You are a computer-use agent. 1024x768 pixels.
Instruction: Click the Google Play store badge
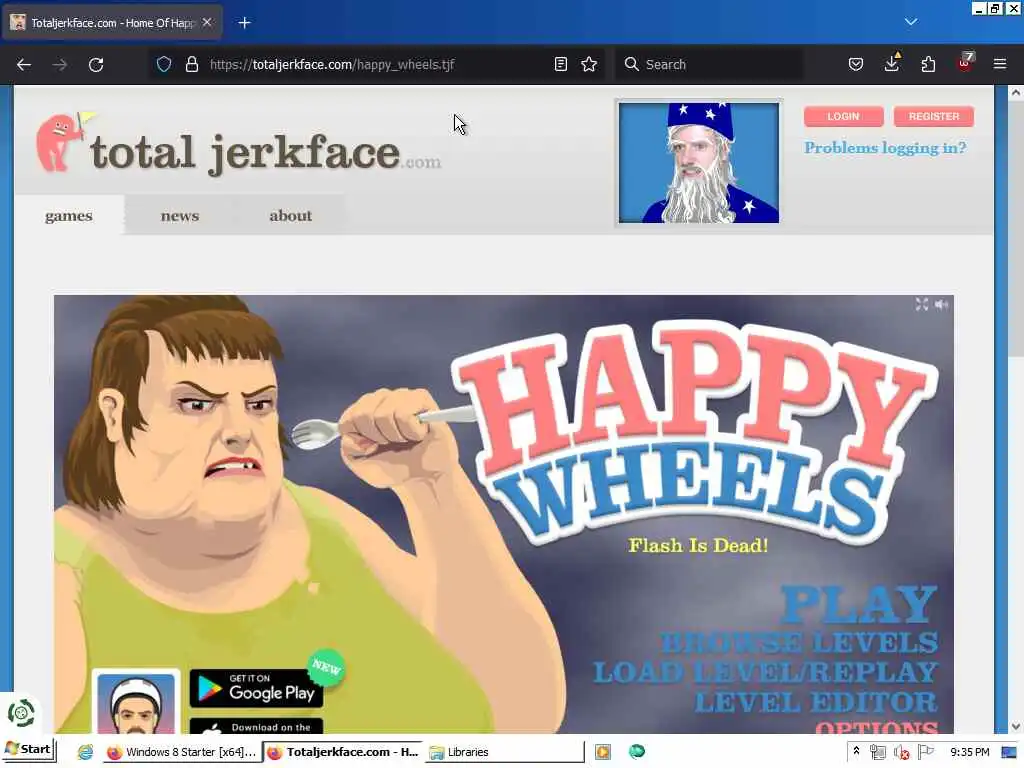click(x=256, y=688)
